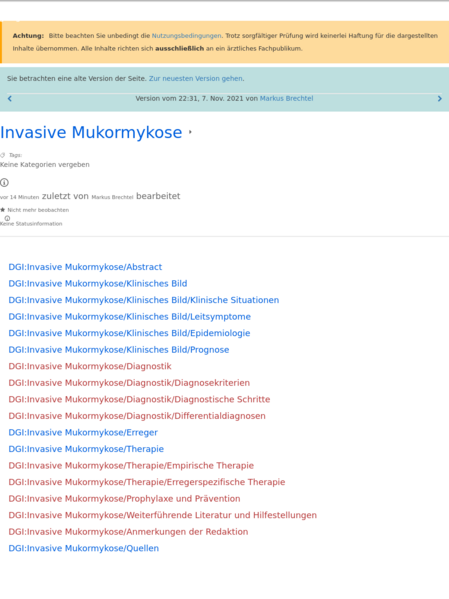Open the blue DGI:Invasive Mukormykose/Therapie link
The height and width of the screenshot is (599, 449).
pos(86,449)
